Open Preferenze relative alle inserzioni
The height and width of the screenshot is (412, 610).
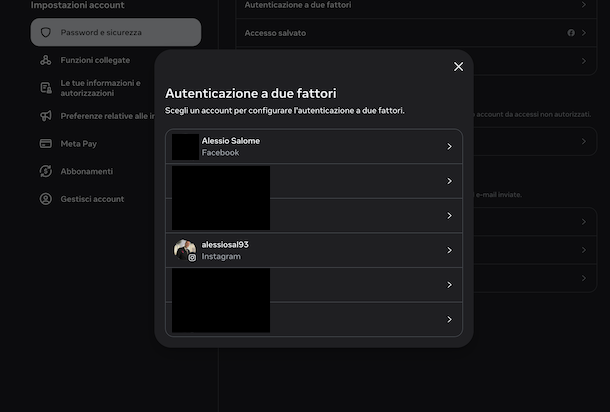107,116
